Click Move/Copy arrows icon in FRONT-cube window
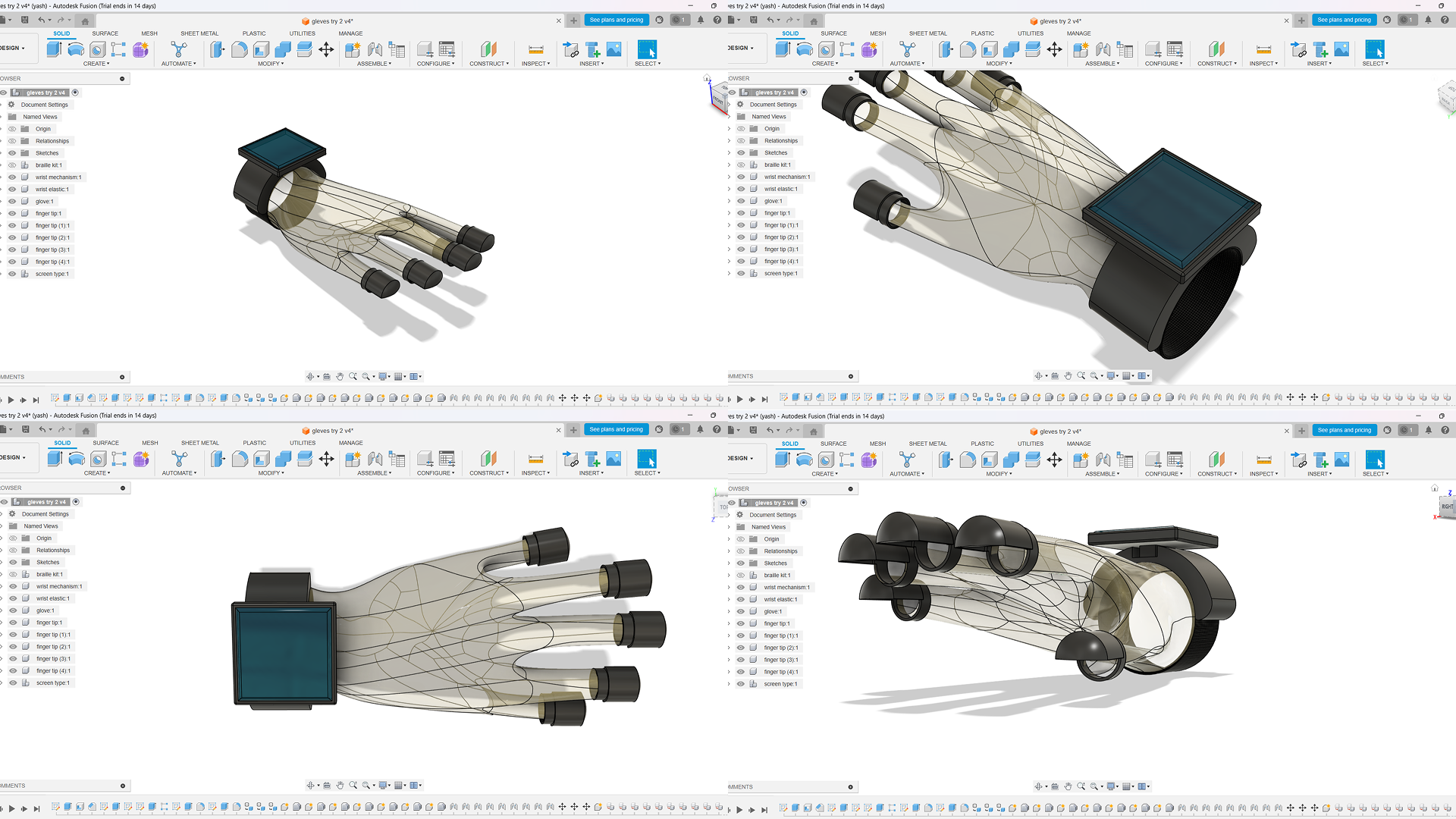This screenshot has height=819, width=1456. pos(326,50)
